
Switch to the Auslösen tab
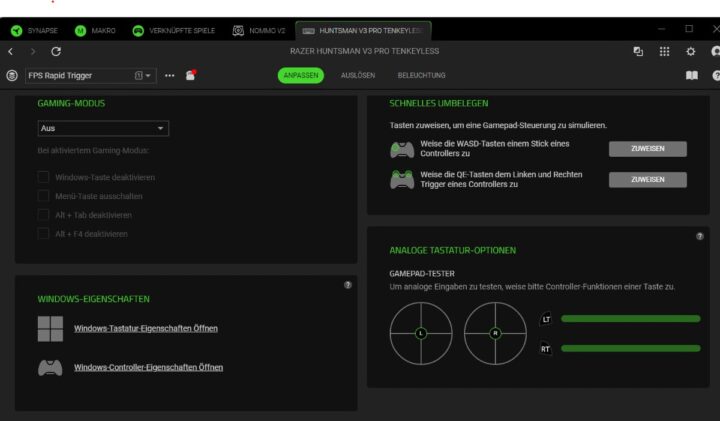coord(358,75)
